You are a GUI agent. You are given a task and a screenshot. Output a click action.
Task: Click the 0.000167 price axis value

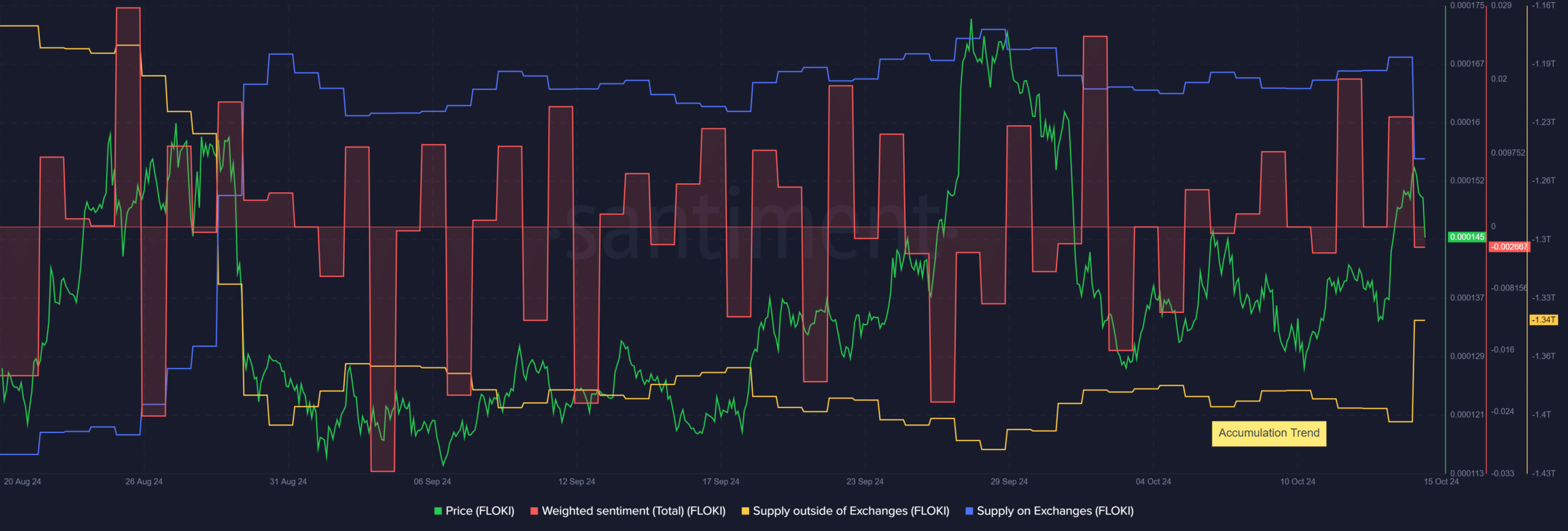pyautogui.click(x=1467, y=64)
